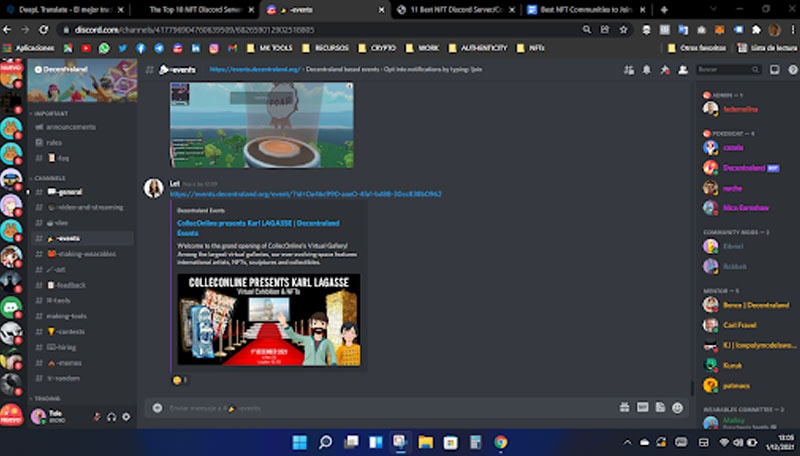This screenshot has width=800, height=456.
Task: Select the events channel in sidebar
Action: coord(82,238)
